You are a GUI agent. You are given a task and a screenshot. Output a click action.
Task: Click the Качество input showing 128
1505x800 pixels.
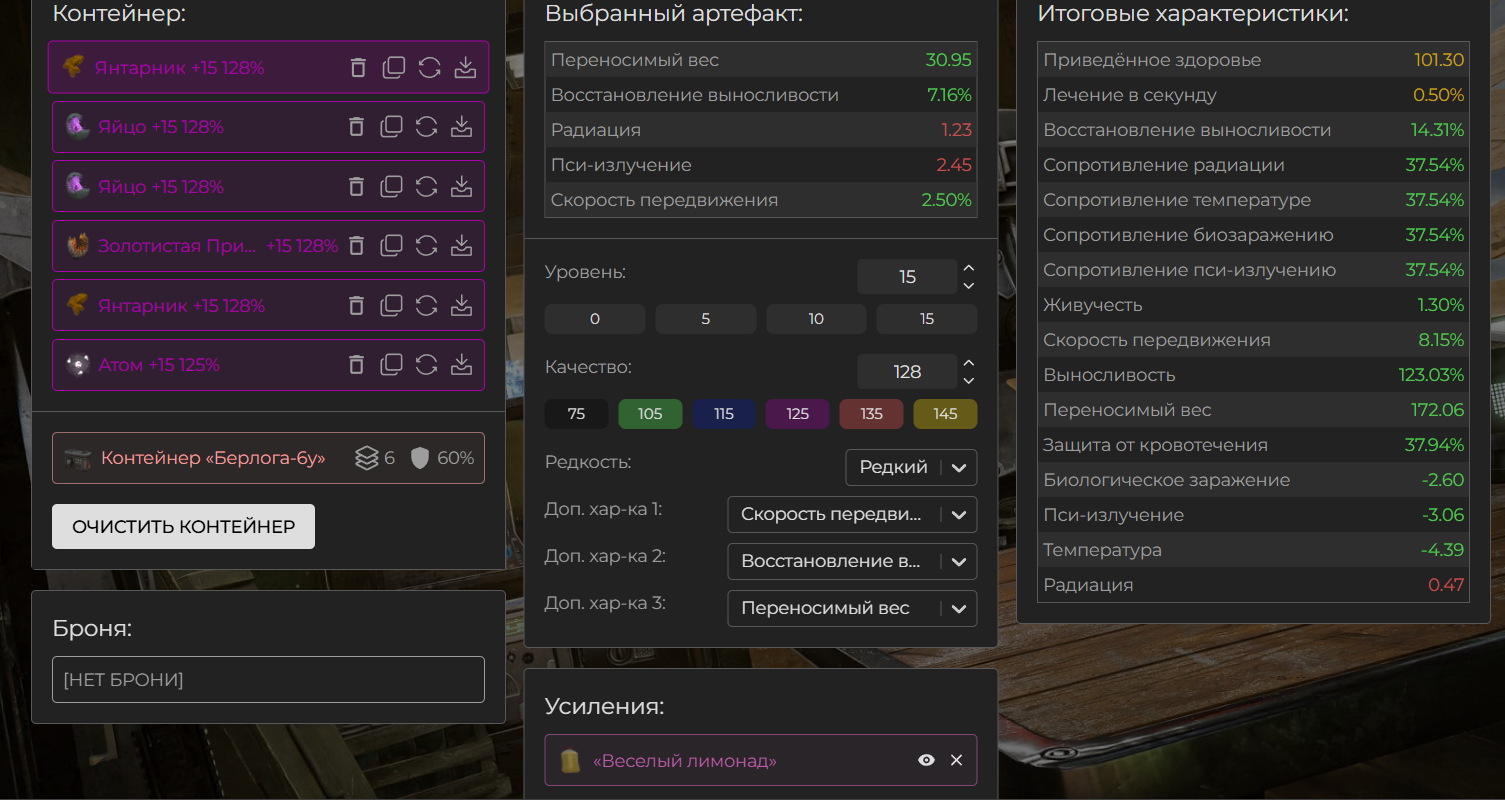(x=907, y=372)
